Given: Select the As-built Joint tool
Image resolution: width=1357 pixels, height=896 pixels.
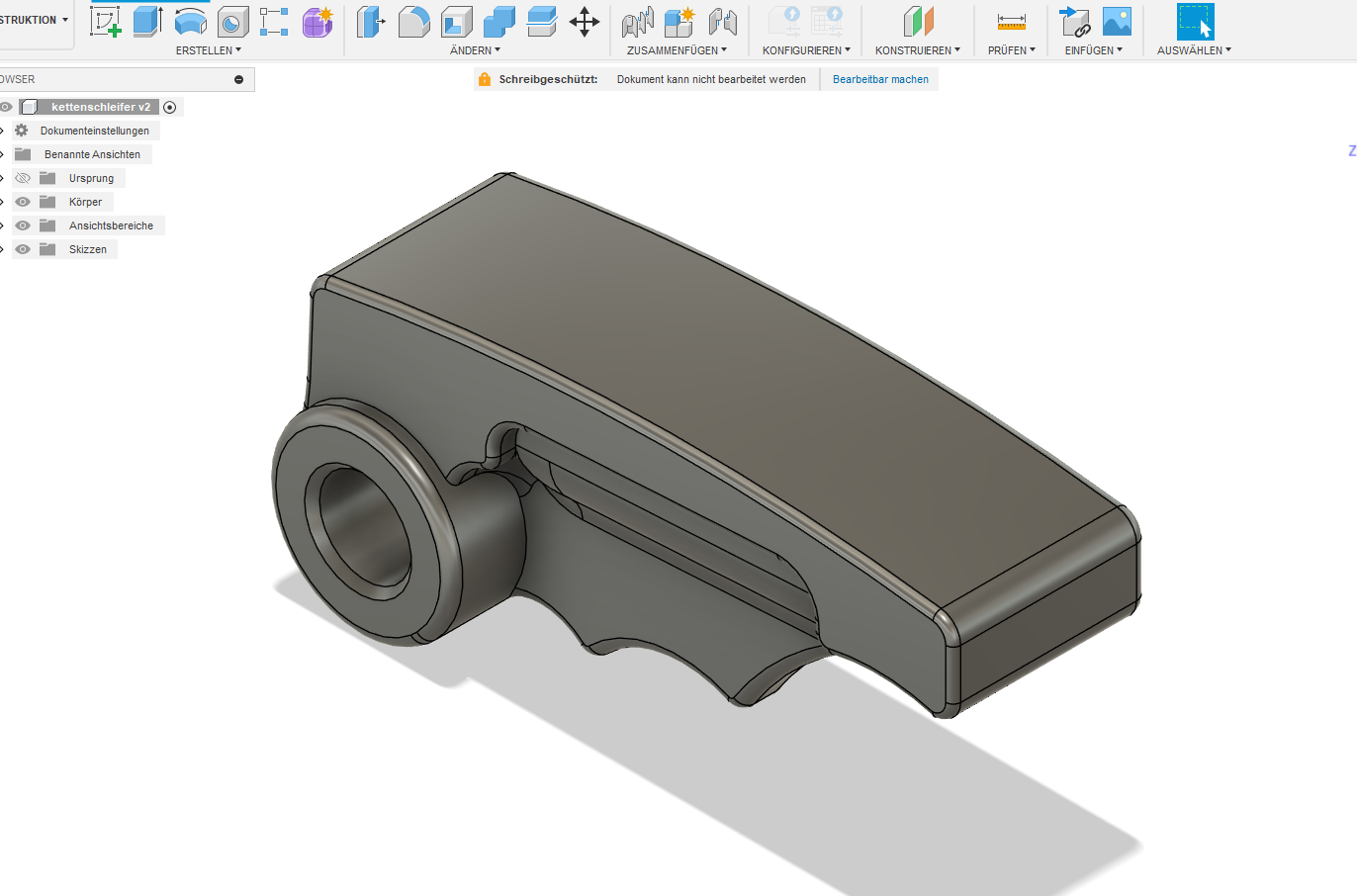Looking at the screenshot, I should 723,21.
